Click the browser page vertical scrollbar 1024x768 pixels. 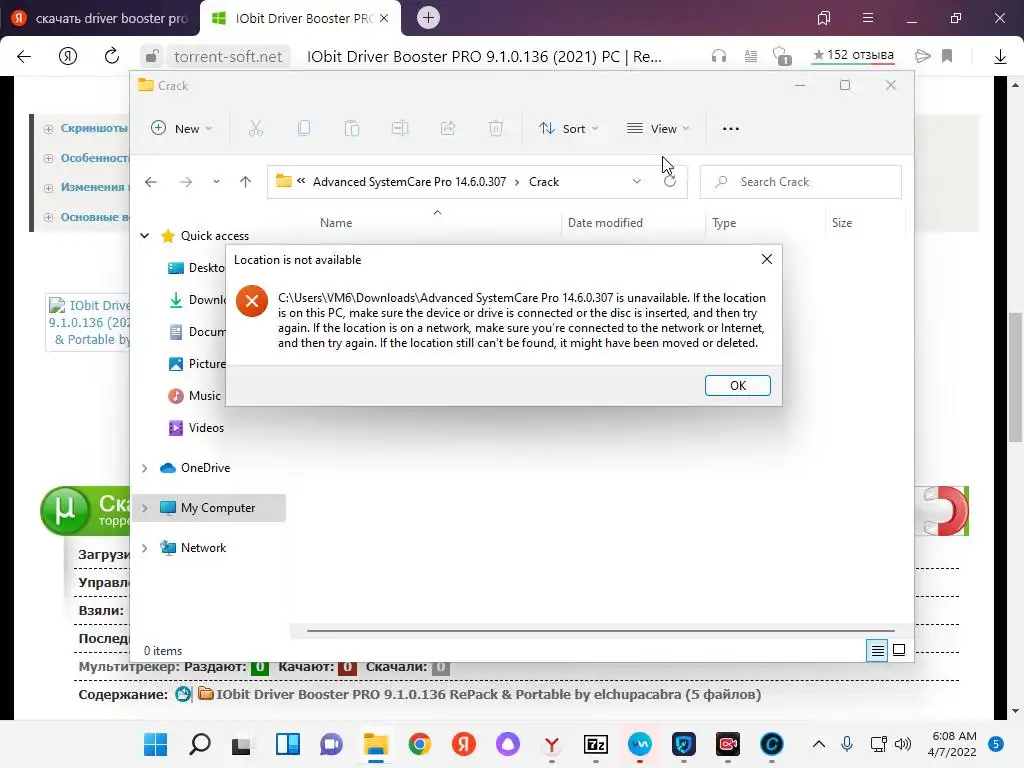pos(1015,377)
